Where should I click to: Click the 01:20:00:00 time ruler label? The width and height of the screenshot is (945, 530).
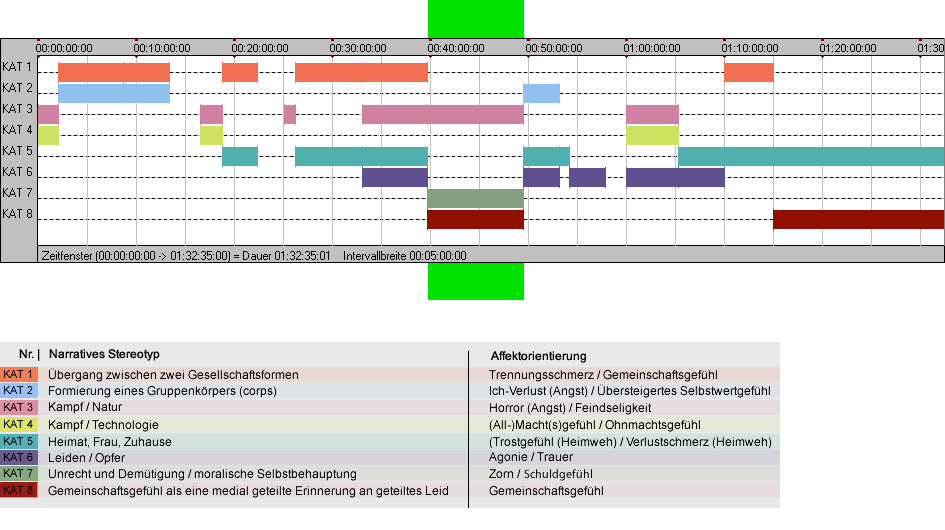click(x=847, y=48)
